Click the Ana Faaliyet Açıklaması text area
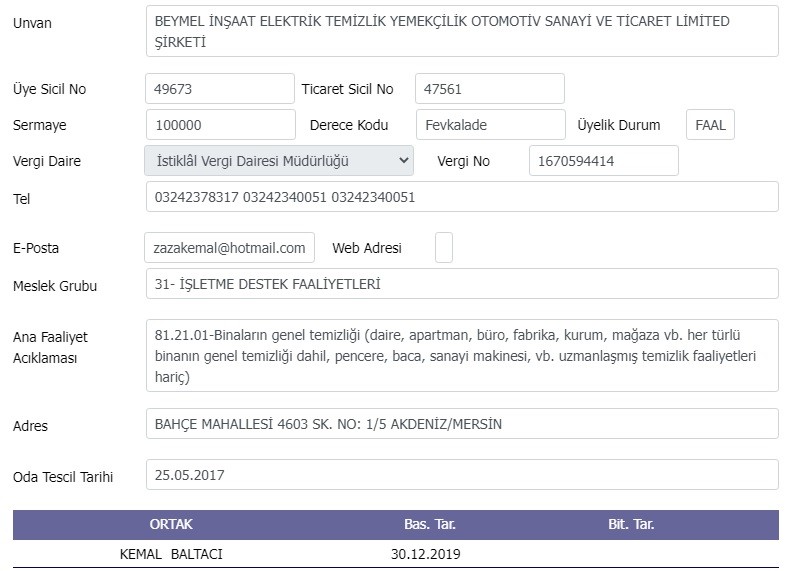Image resolution: width=787 pixels, height=571 pixels. pos(462,355)
